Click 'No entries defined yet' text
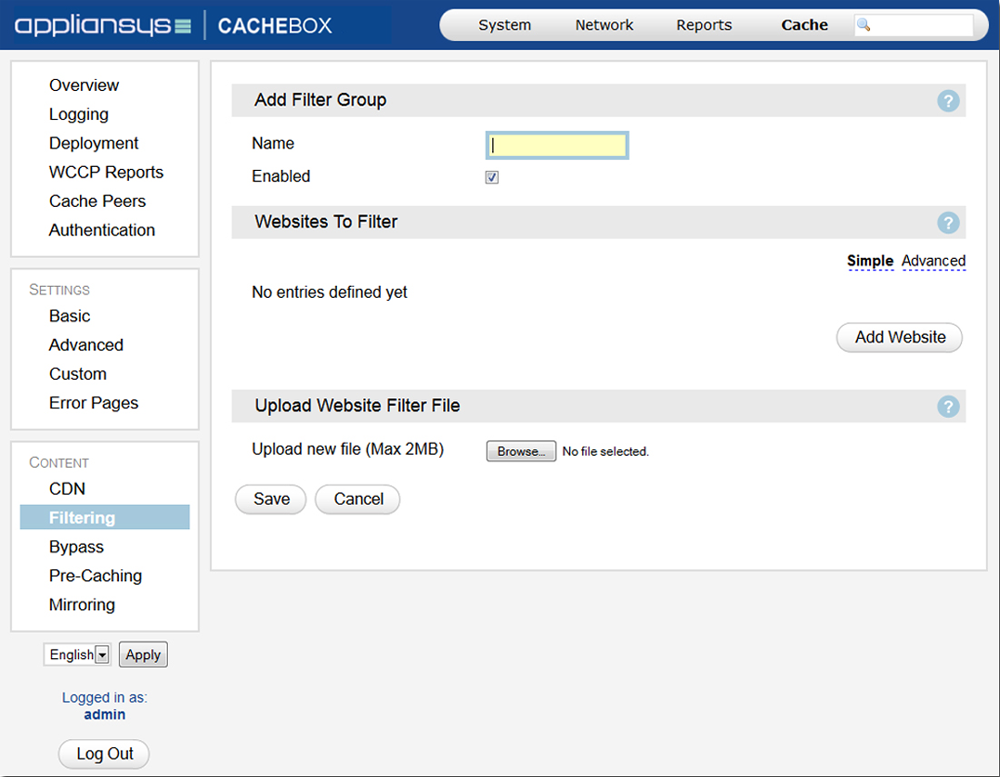1000x777 pixels. click(329, 292)
